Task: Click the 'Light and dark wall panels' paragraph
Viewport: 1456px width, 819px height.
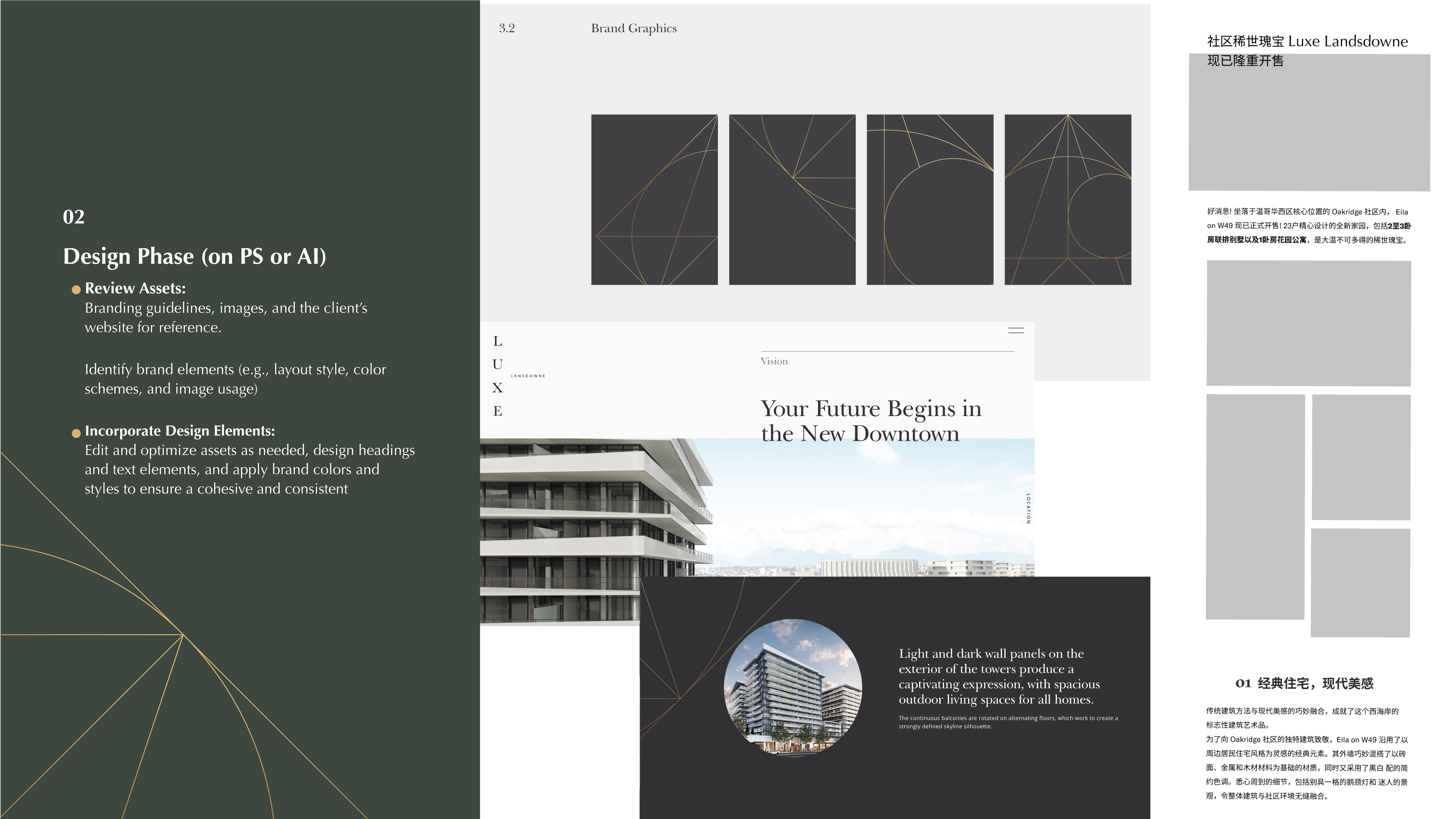Action: (x=999, y=676)
